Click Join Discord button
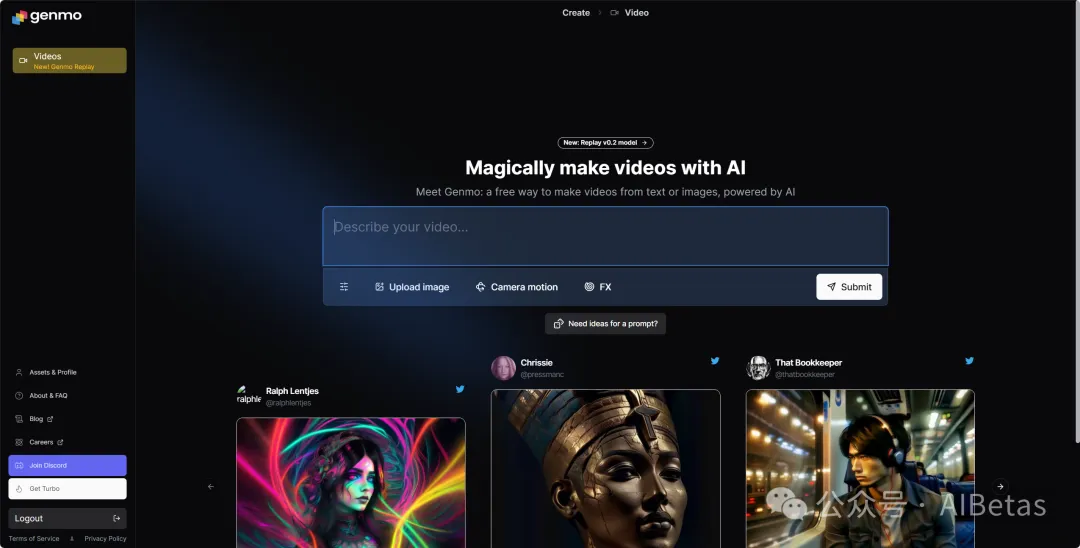This screenshot has height=548, width=1080. point(68,465)
